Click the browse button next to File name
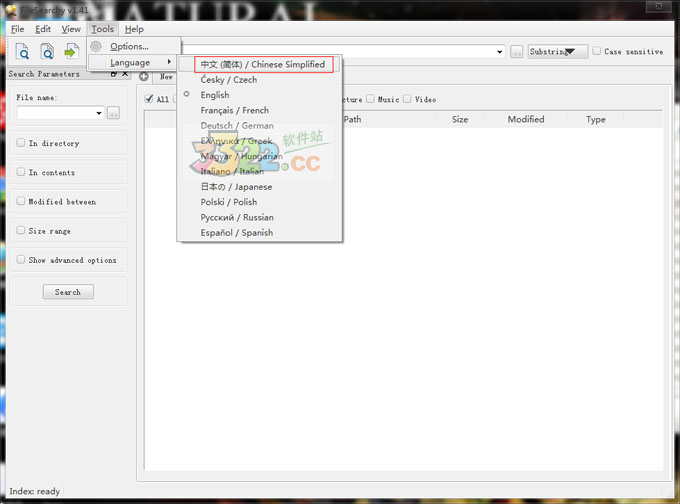The height and width of the screenshot is (504, 680). pos(113,113)
